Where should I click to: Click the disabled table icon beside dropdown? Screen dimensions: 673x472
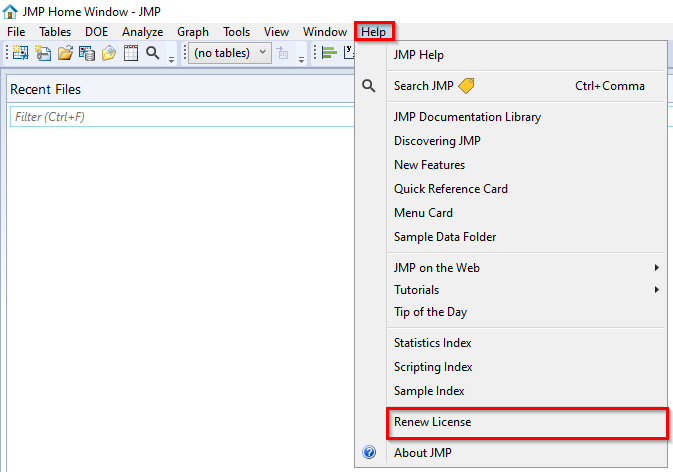coord(282,53)
